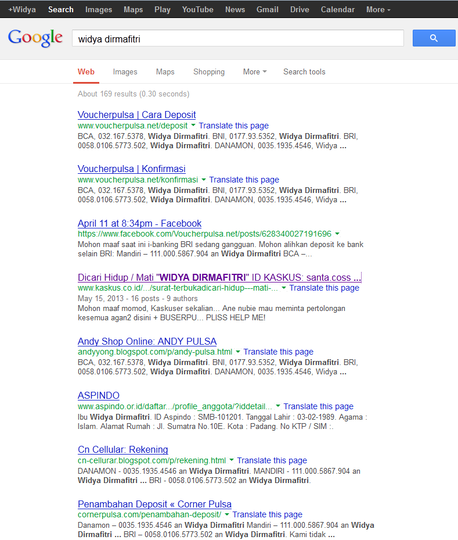Open the Penambahan Deposit « Corner Pulsa result
Screen dimensions: 458x540
(154, 504)
